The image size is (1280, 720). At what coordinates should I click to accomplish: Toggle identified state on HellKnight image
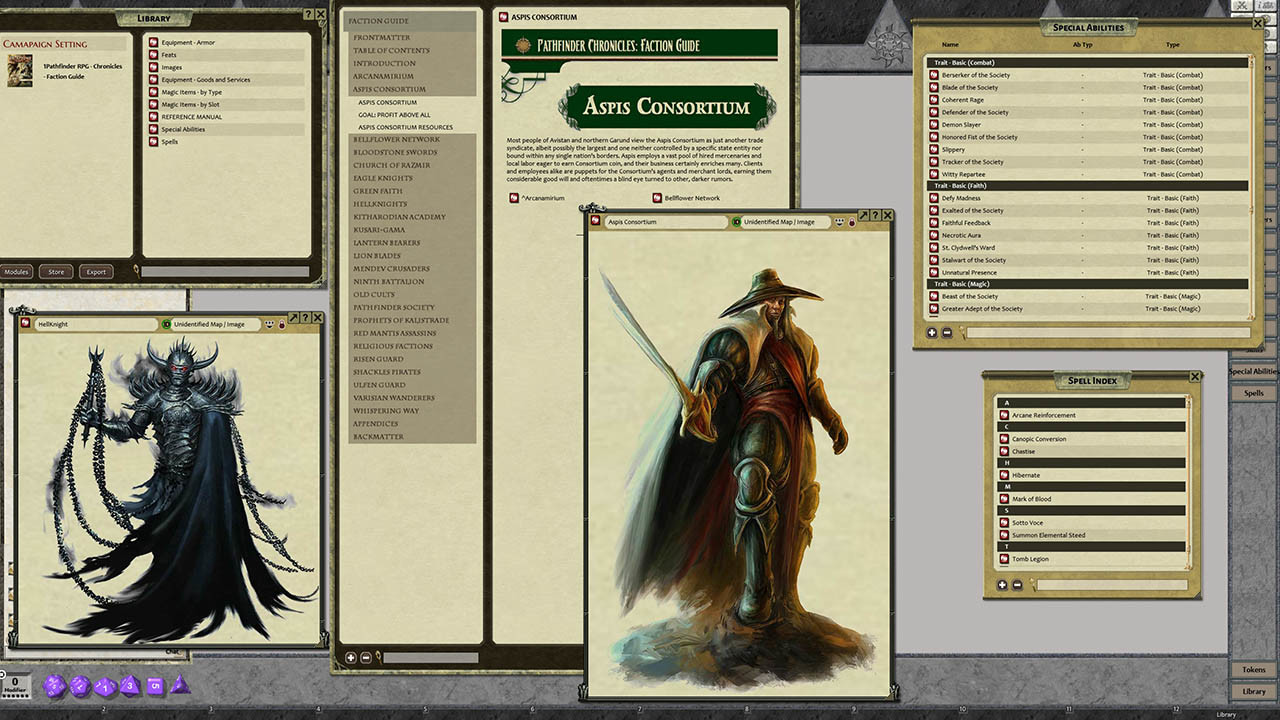coord(165,324)
